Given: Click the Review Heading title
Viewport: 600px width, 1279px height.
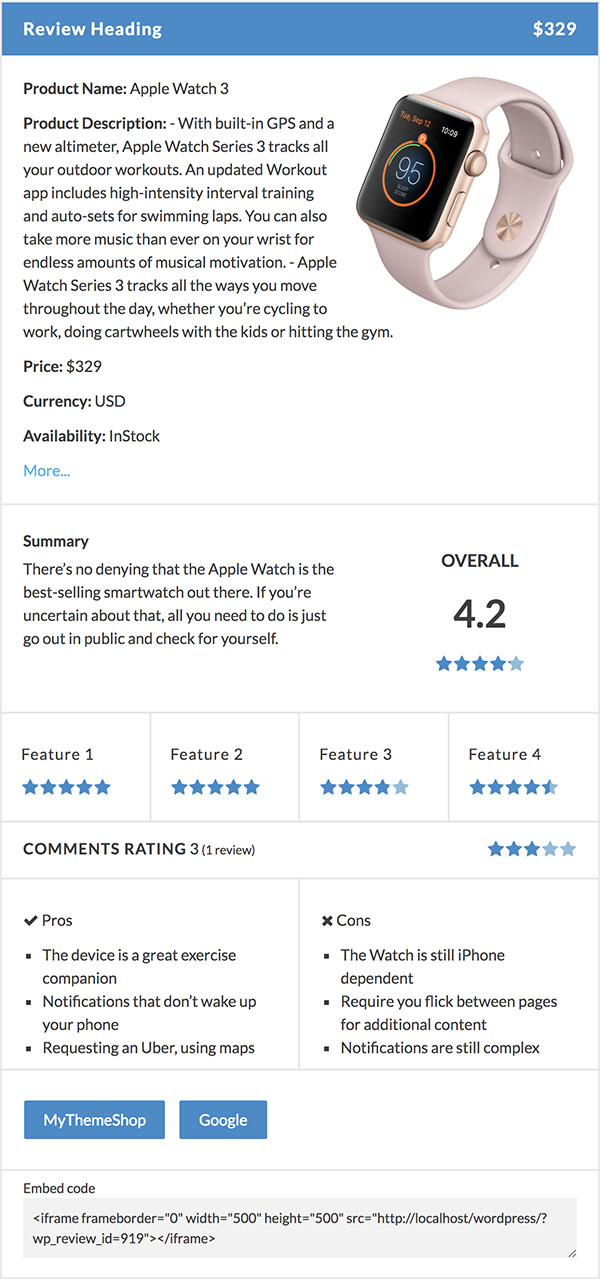Looking at the screenshot, I should [92, 29].
